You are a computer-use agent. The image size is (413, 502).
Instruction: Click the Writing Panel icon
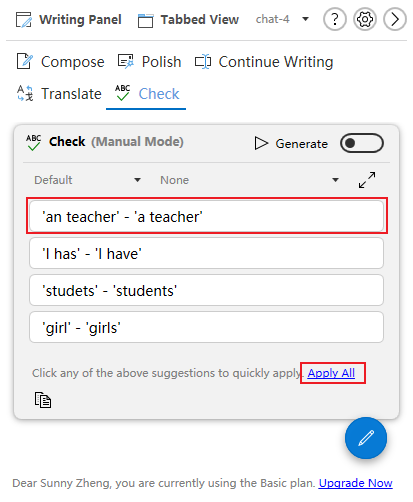point(24,20)
